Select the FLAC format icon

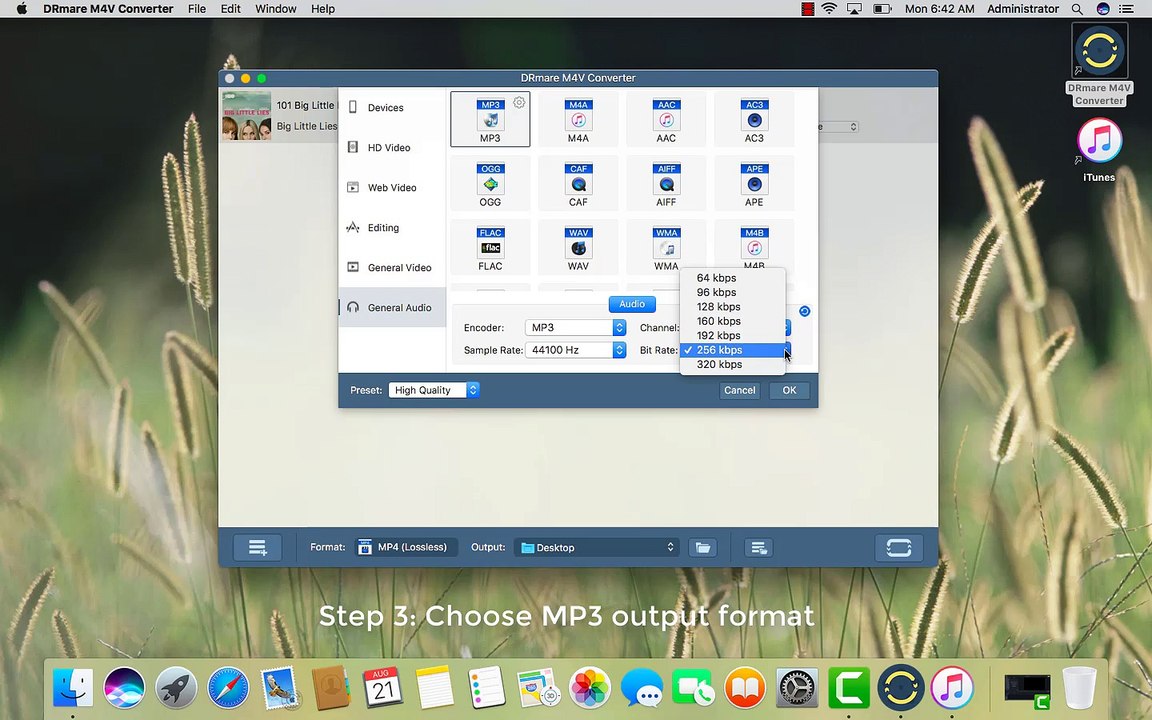tap(490, 247)
